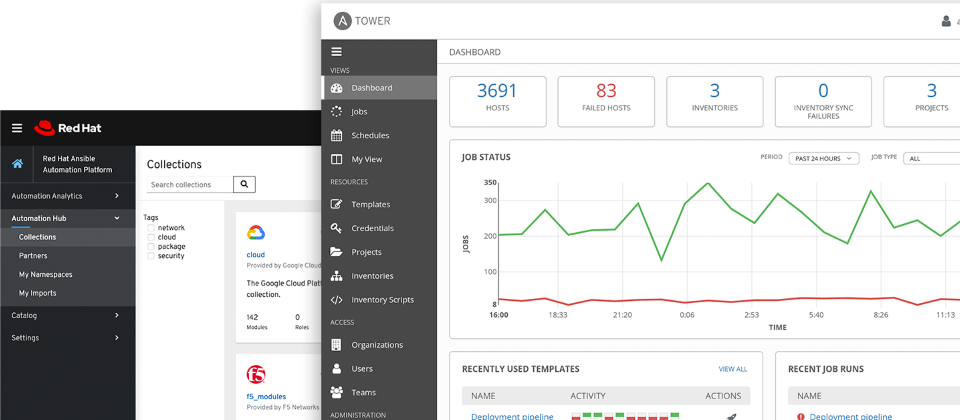Open the user account icon in Tower
Screen dimensions: 960x420
[x=946, y=21]
